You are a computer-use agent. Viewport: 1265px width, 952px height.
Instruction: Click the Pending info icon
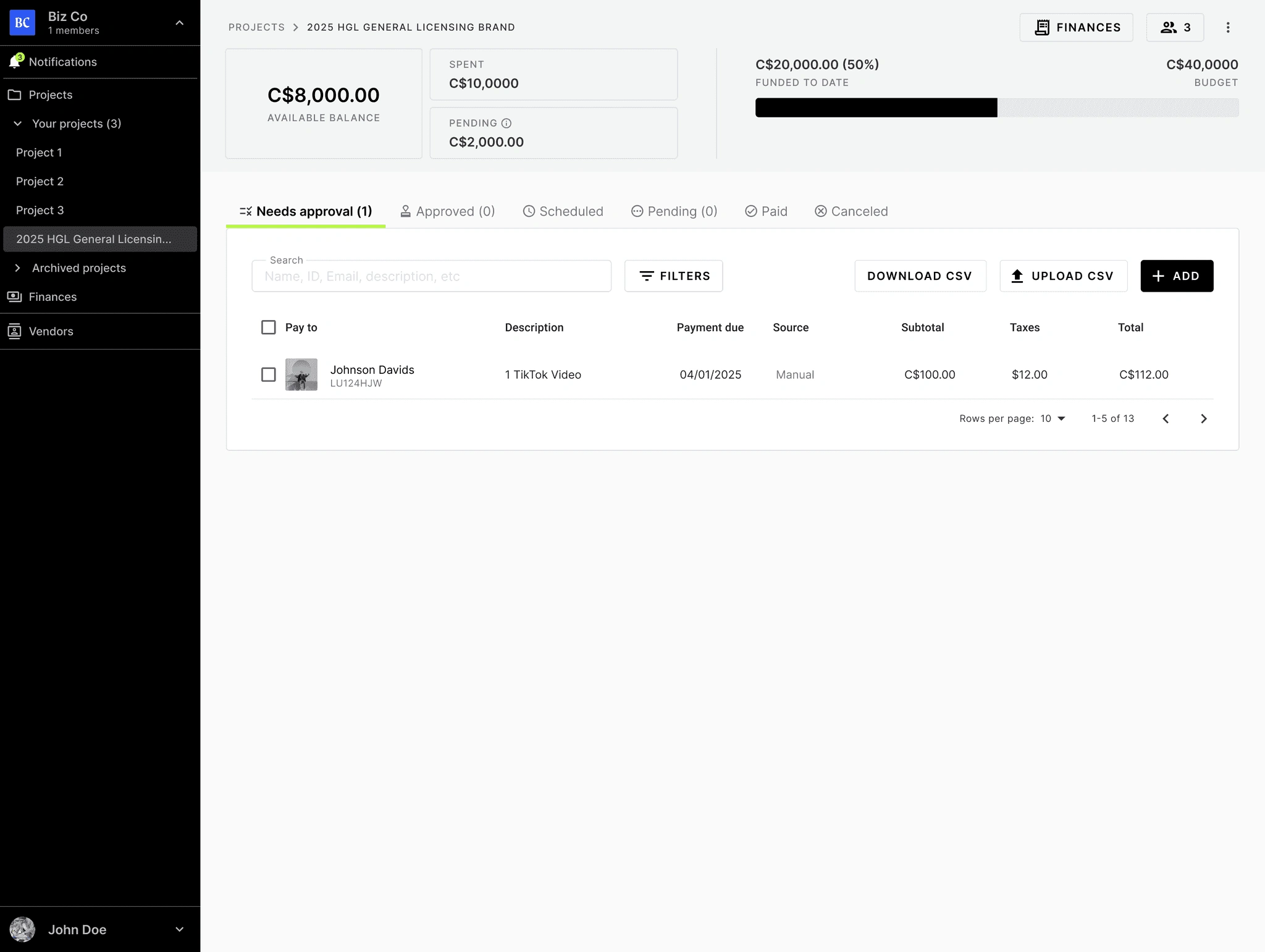coord(506,123)
